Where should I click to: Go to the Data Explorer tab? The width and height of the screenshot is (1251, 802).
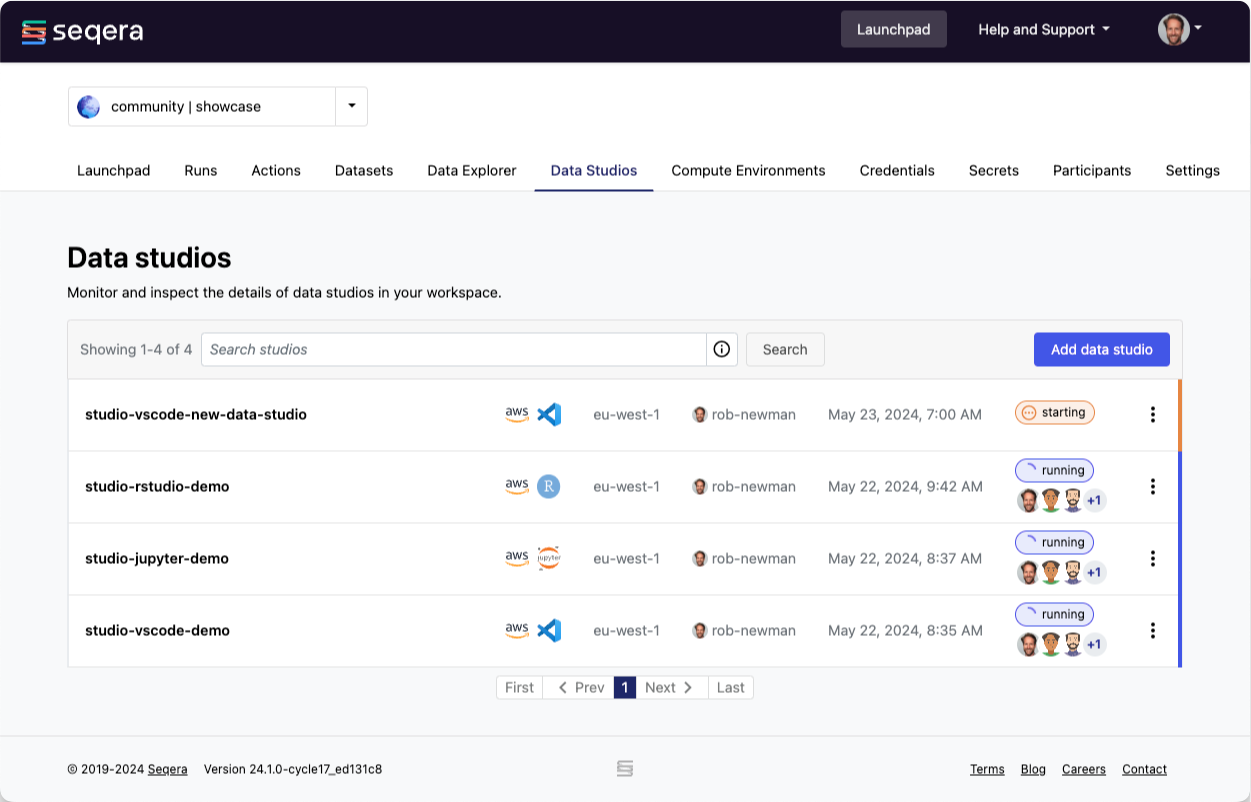[x=471, y=171]
